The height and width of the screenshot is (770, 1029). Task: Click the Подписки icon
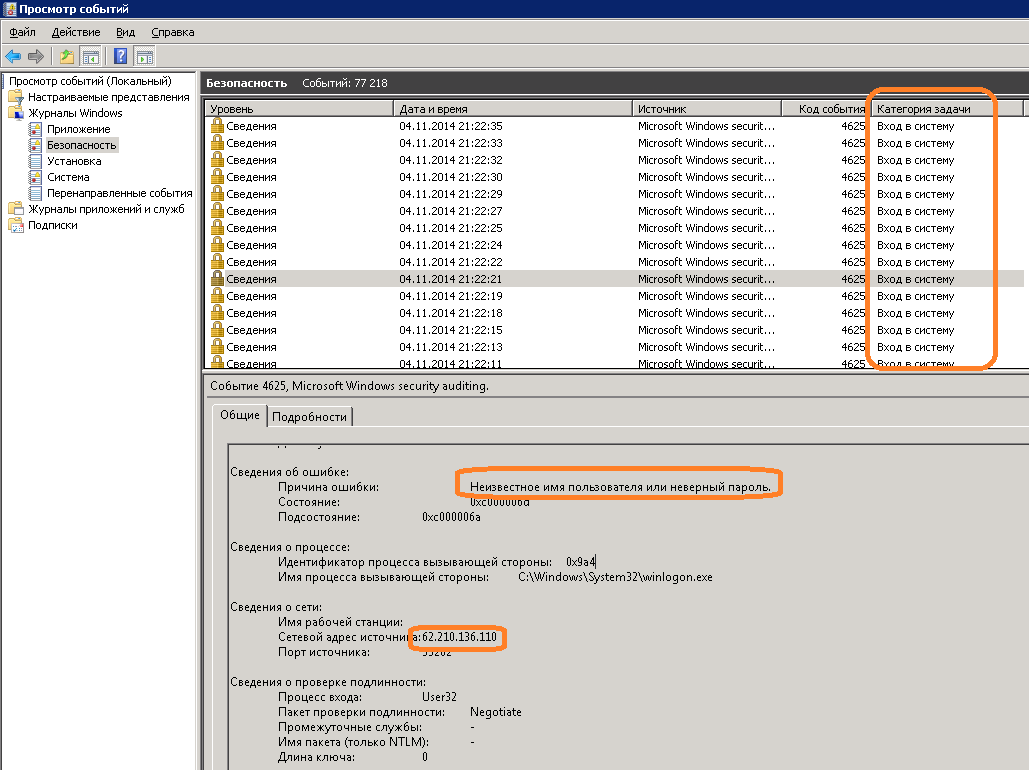coord(16,225)
